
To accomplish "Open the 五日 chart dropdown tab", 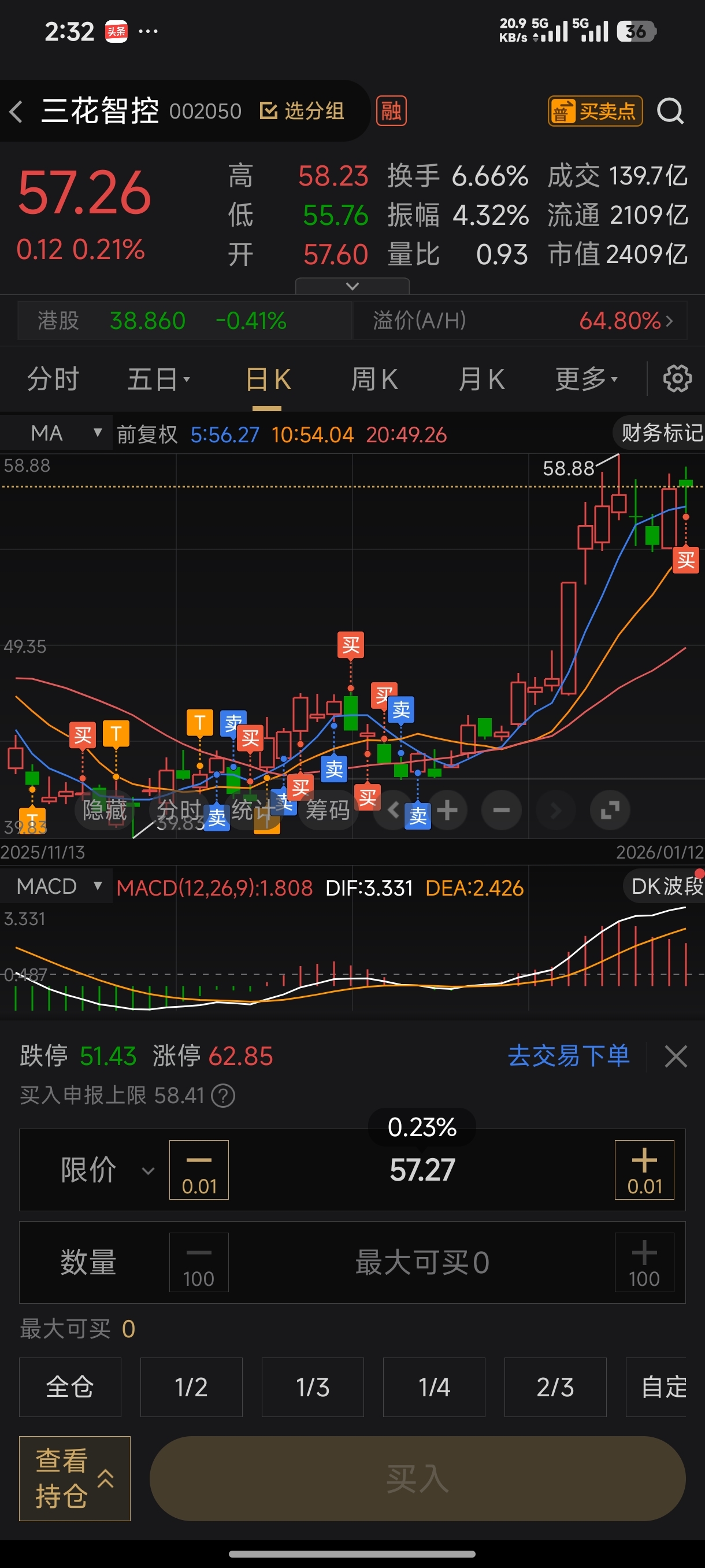I will pos(159,379).
